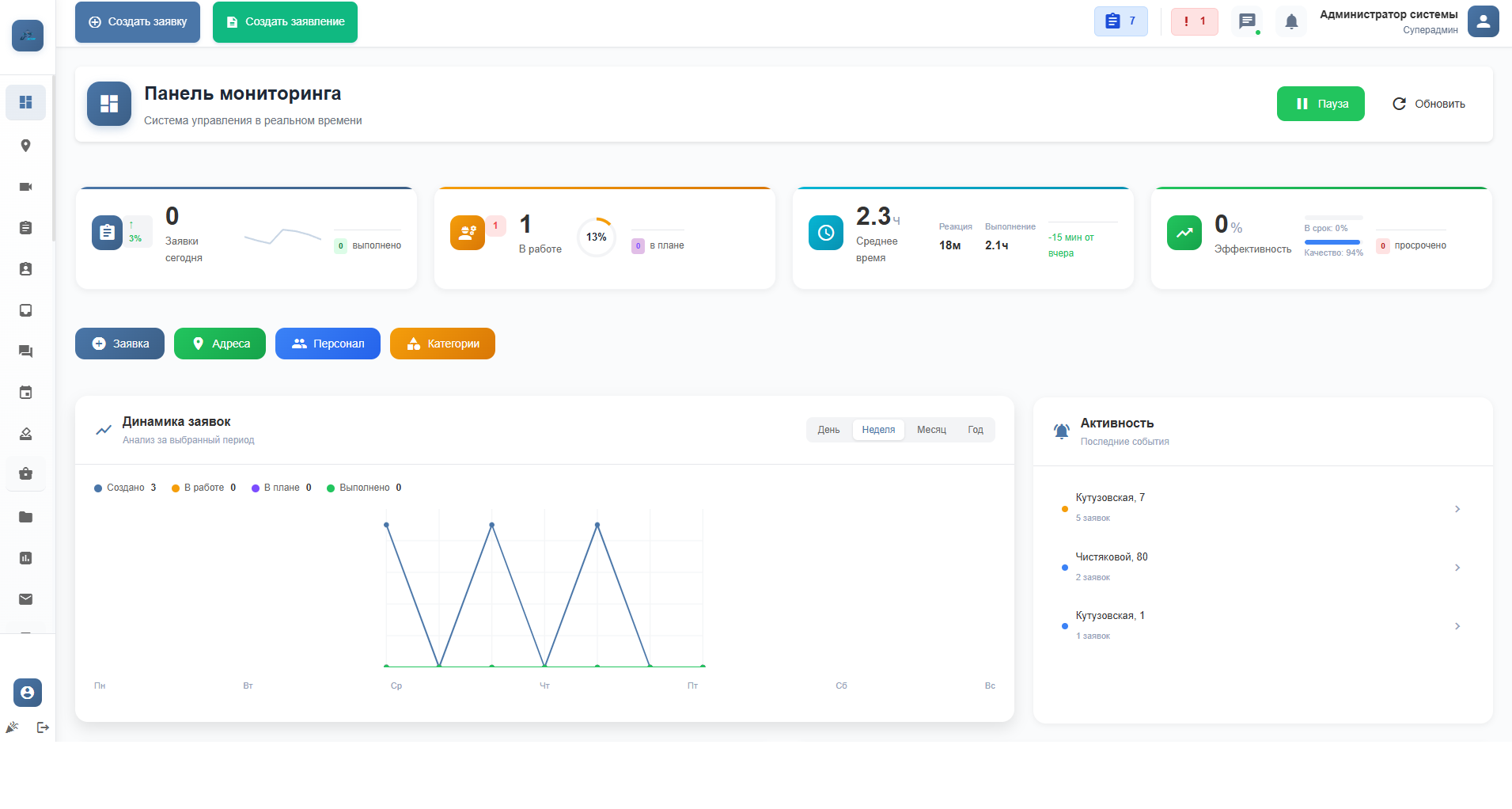Expand the Чистяковой, 80 activity entry
Image resolution: width=1512 pixels, height=809 pixels.
(x=1457, y=568)
